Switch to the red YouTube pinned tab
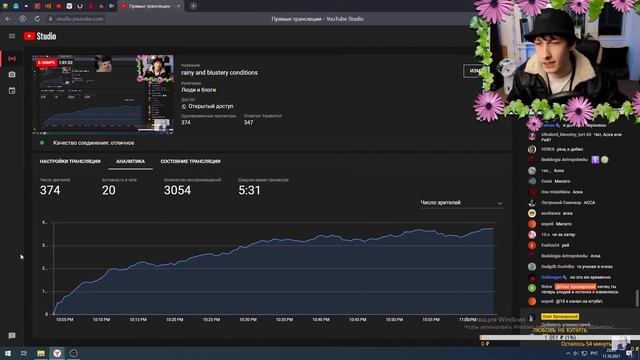640x360 pixels. pyautogui.click(x=58, y=6)
